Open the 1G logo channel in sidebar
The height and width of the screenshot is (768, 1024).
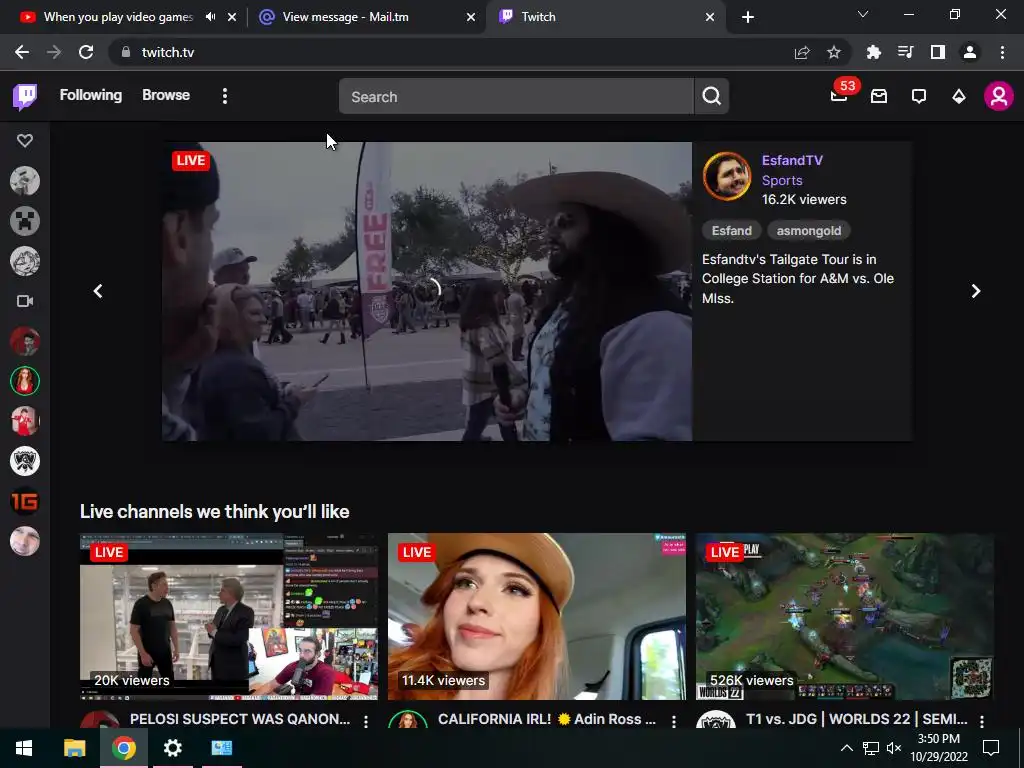(x=25, y=502)
